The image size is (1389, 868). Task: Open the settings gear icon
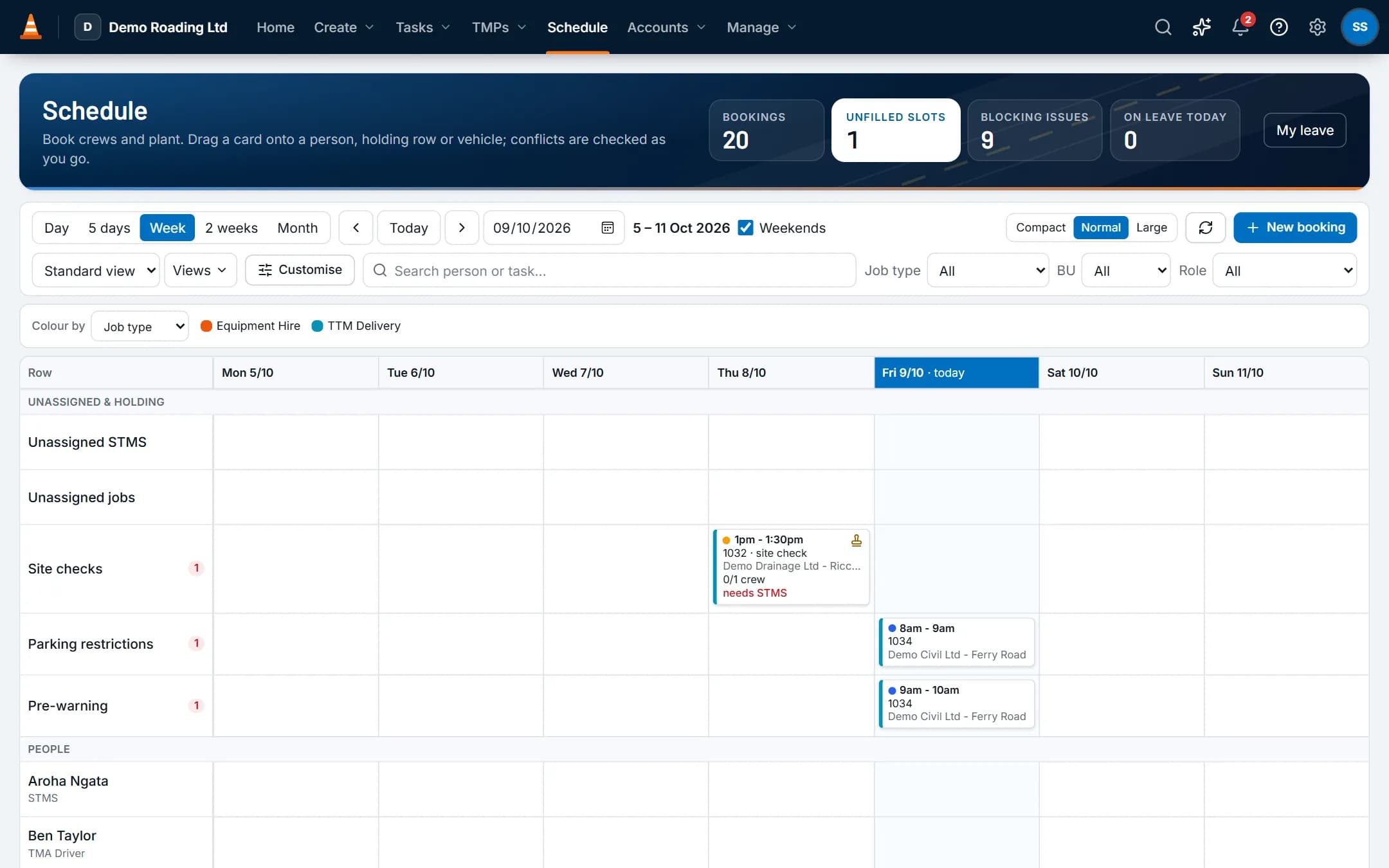click(1317, 27)
